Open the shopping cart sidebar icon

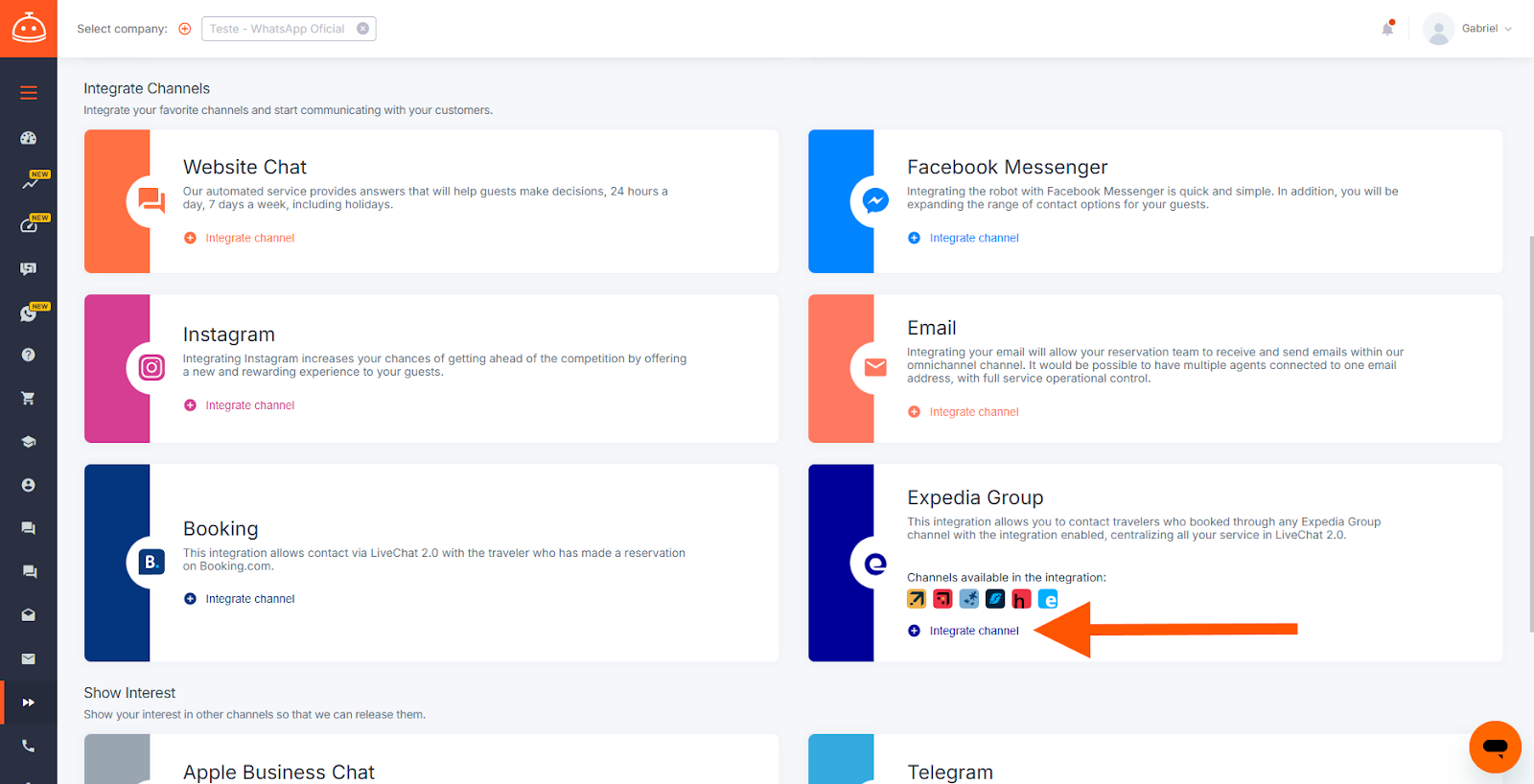[x=29, y=398]
